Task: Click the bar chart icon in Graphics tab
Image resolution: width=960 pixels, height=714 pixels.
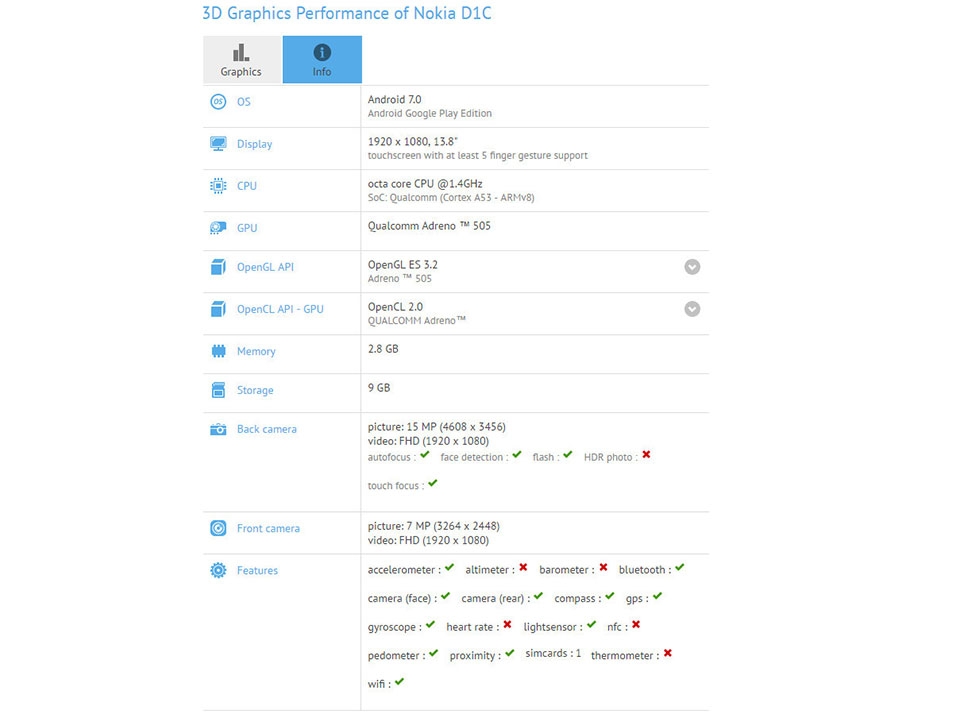Action: tap(241, 52)
